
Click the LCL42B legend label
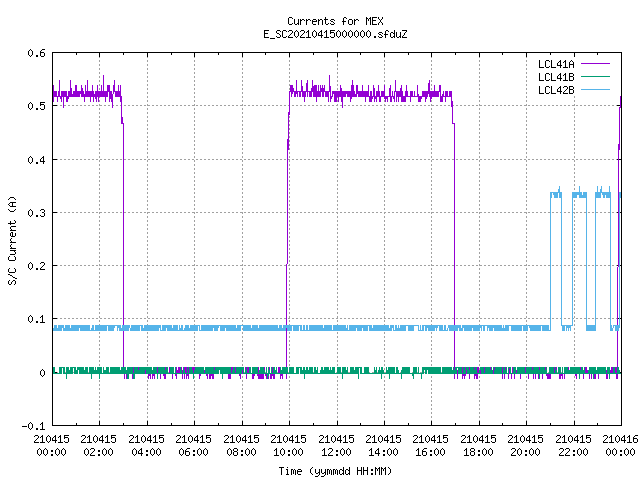[x=556, y=90]
